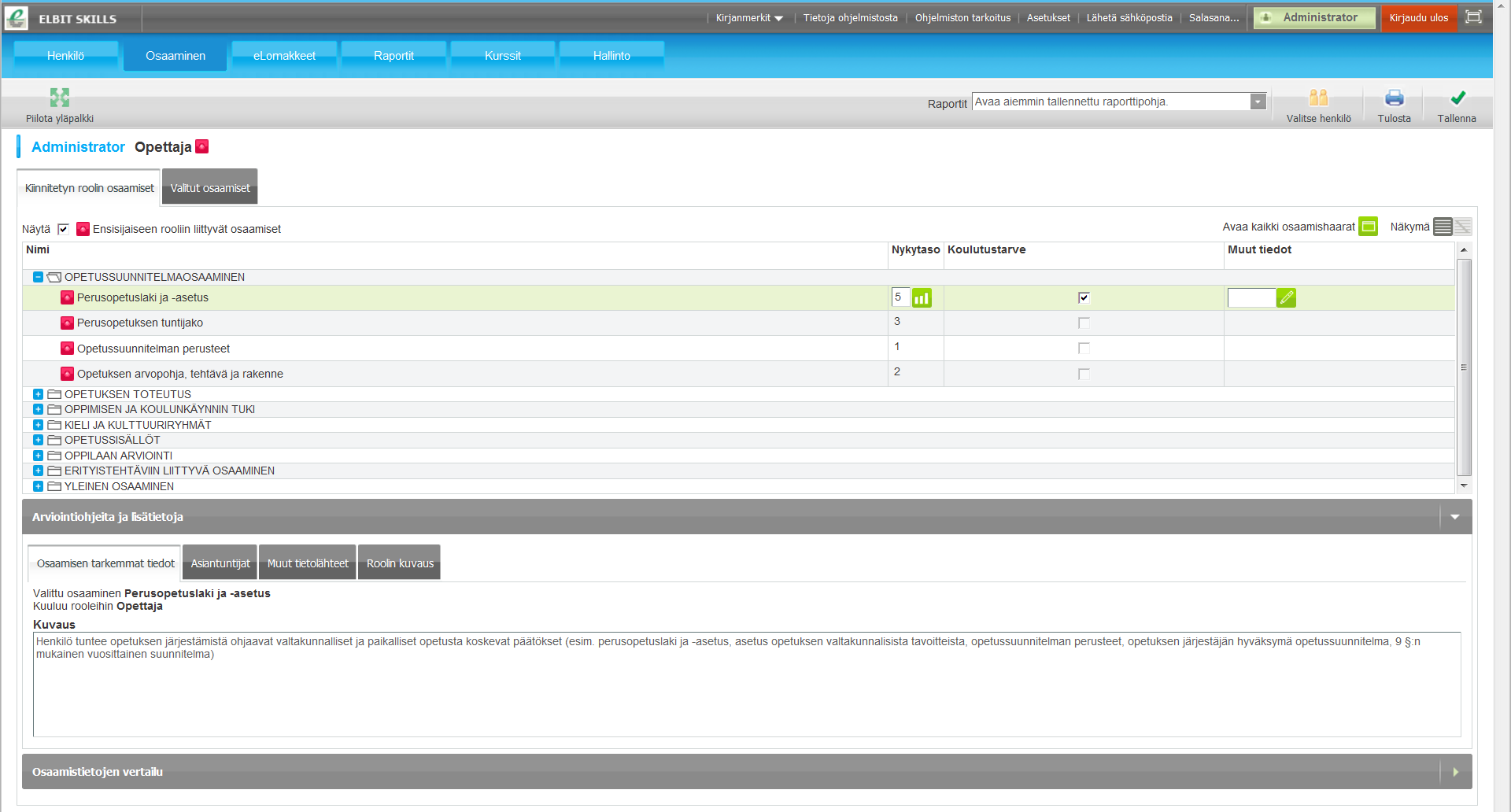Click skills list vertical scrollbar
This screenshot has width=1511, height=812.
[1464, 367]
